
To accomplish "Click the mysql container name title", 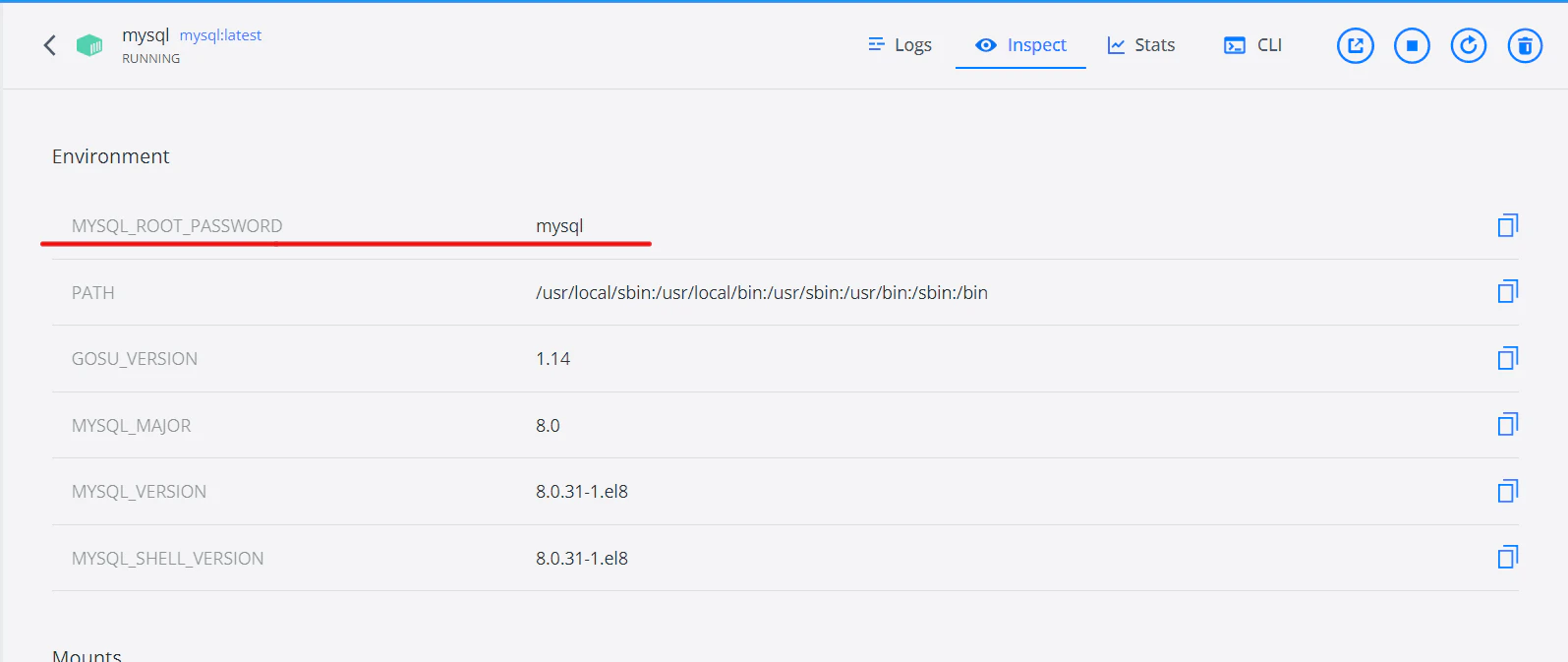I will pos(145,35).
